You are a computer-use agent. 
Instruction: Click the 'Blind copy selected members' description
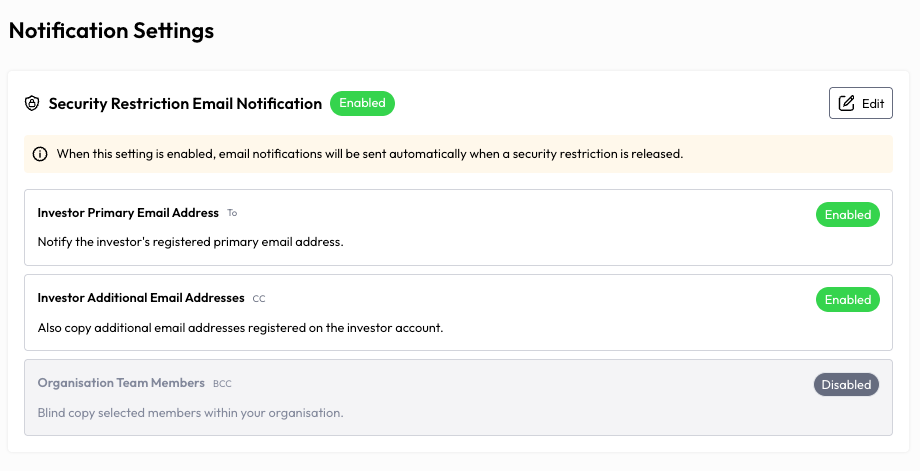tap(191, 413)
